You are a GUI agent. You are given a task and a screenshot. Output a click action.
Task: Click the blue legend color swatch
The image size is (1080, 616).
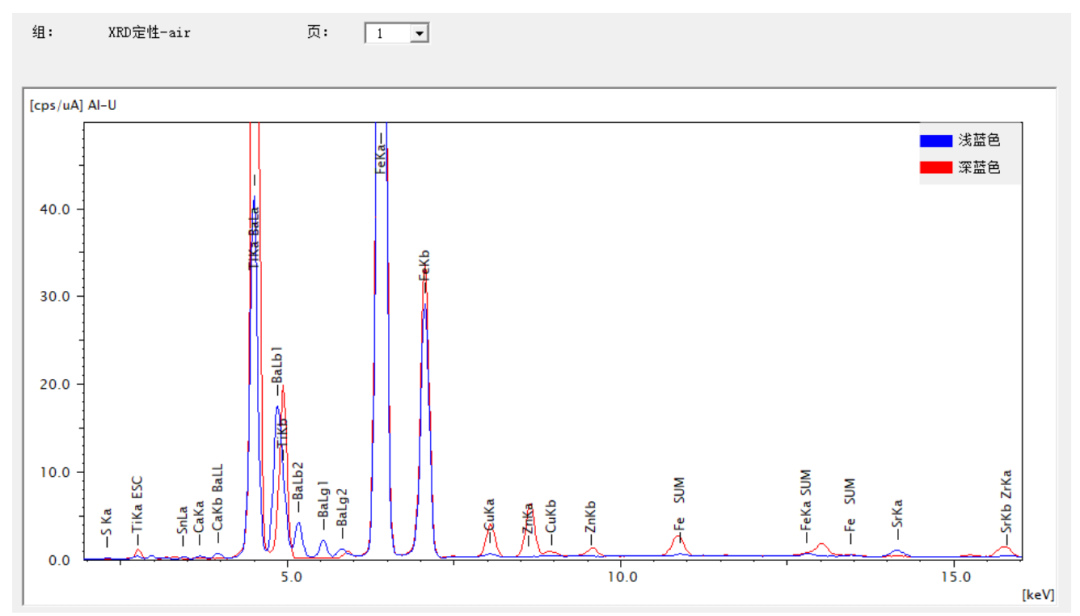point(935,141)
